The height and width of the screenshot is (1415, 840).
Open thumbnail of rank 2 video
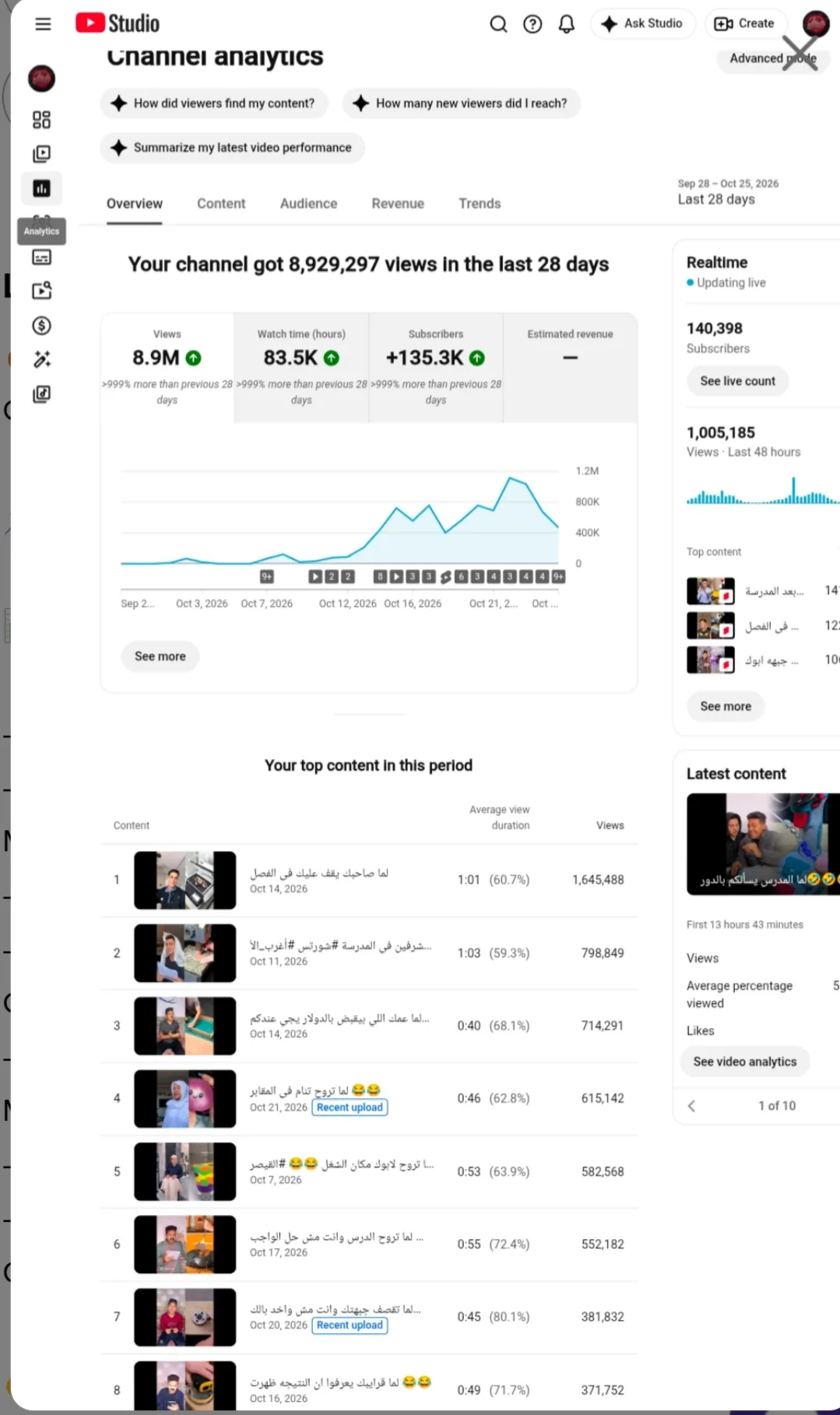coord(185,953)
